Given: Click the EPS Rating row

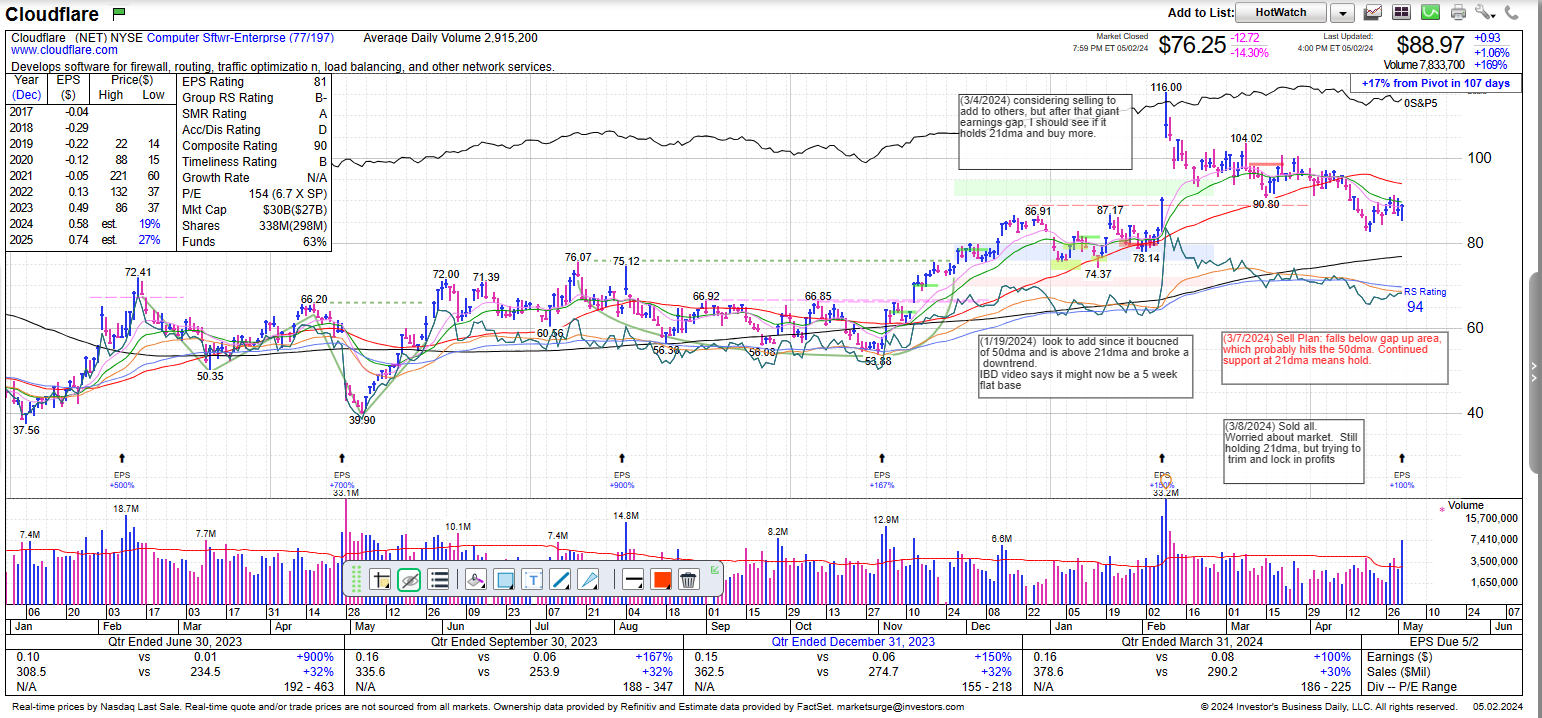Looking at the screenshot, I should [x=254, y=82].
